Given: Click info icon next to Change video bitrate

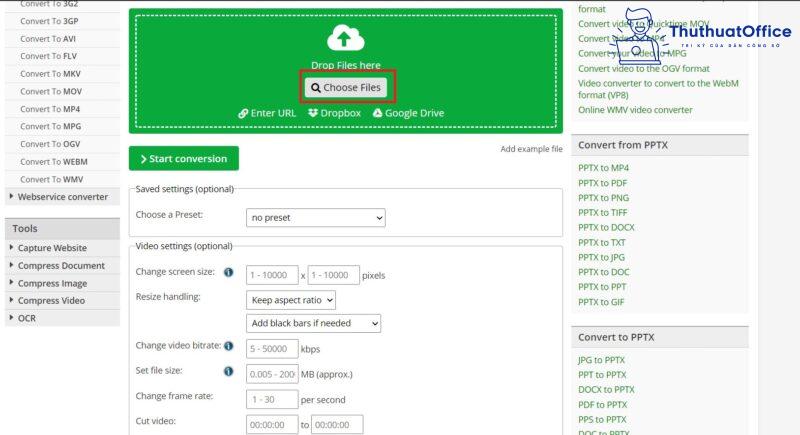Looking at the screenshot, I should point(229,346).
